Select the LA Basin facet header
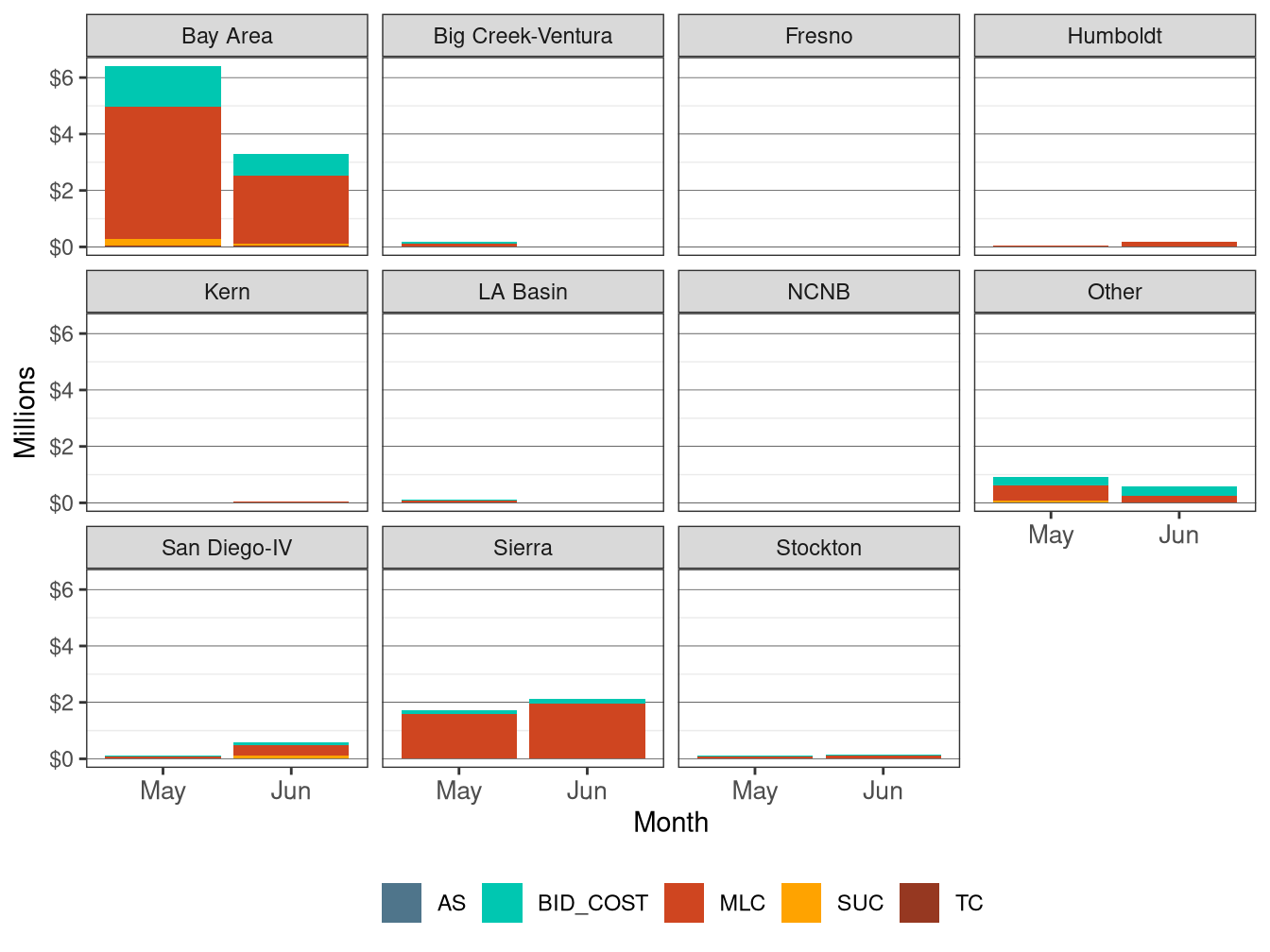 pos(523,292)
